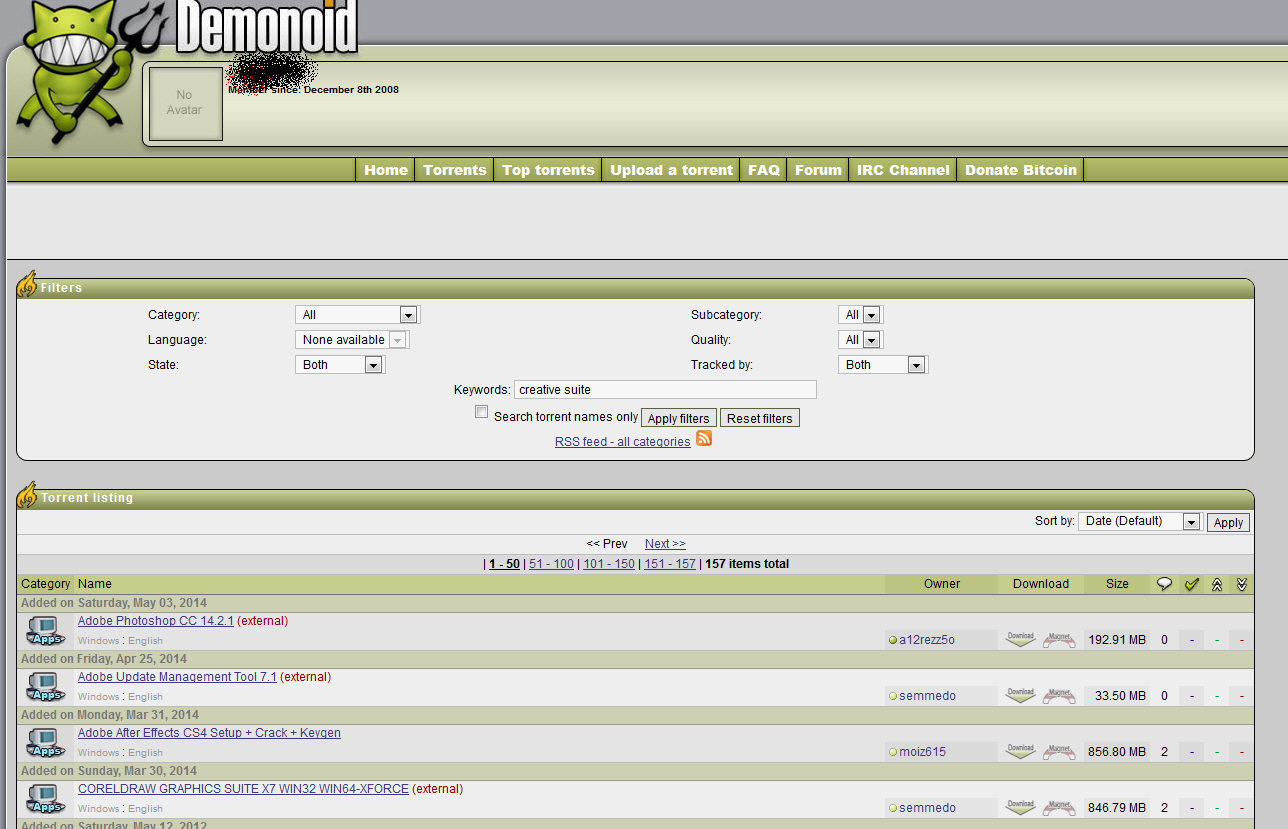Download the Adobe Update Management Tool torrent file
The width and height of the screenshot is (1288, 829).
click(1020, 695)
